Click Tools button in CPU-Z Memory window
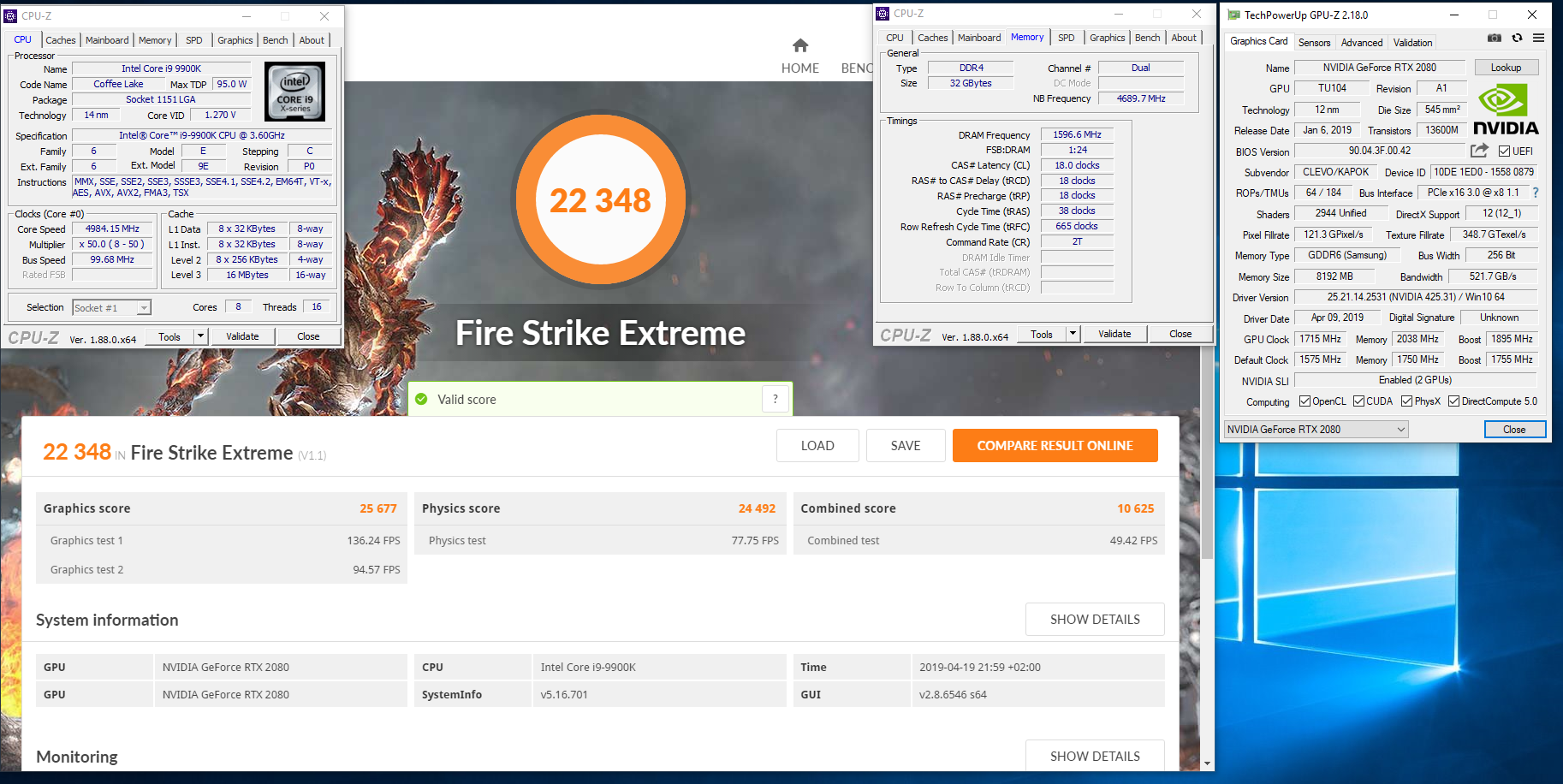The height and width of the screenshot is (784, 1563). coord(1042,334)
